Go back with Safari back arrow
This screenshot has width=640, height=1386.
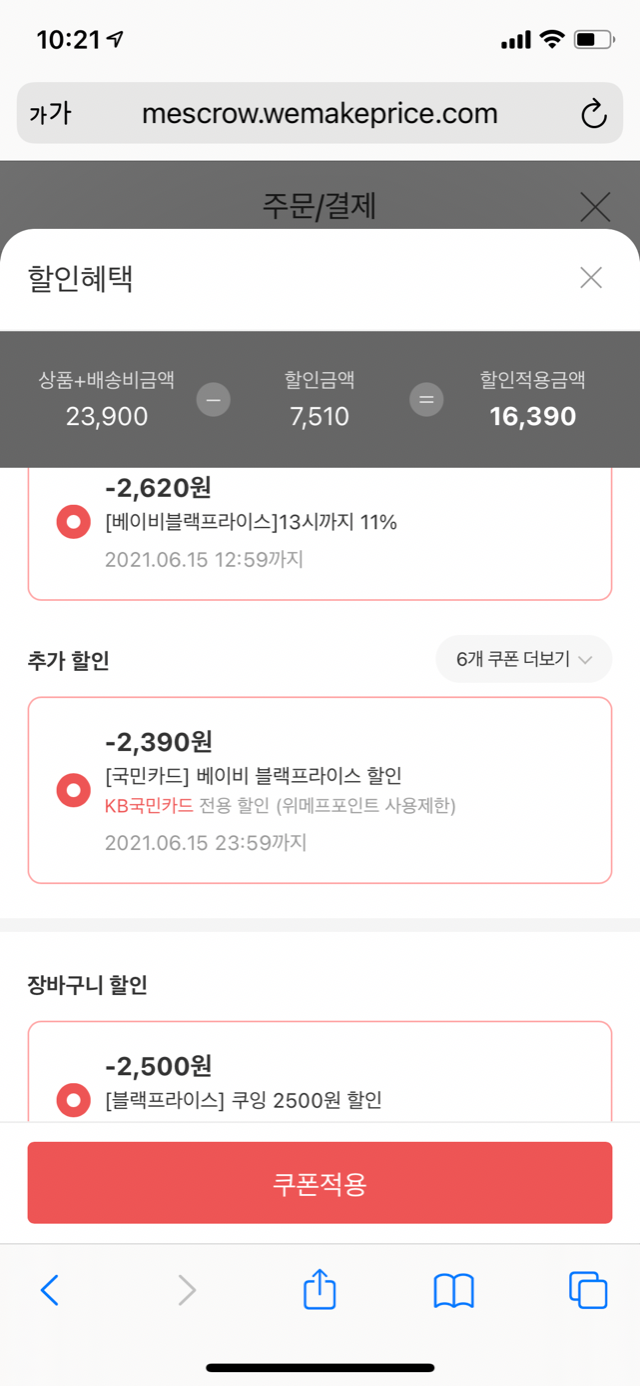coord(49,1290)
